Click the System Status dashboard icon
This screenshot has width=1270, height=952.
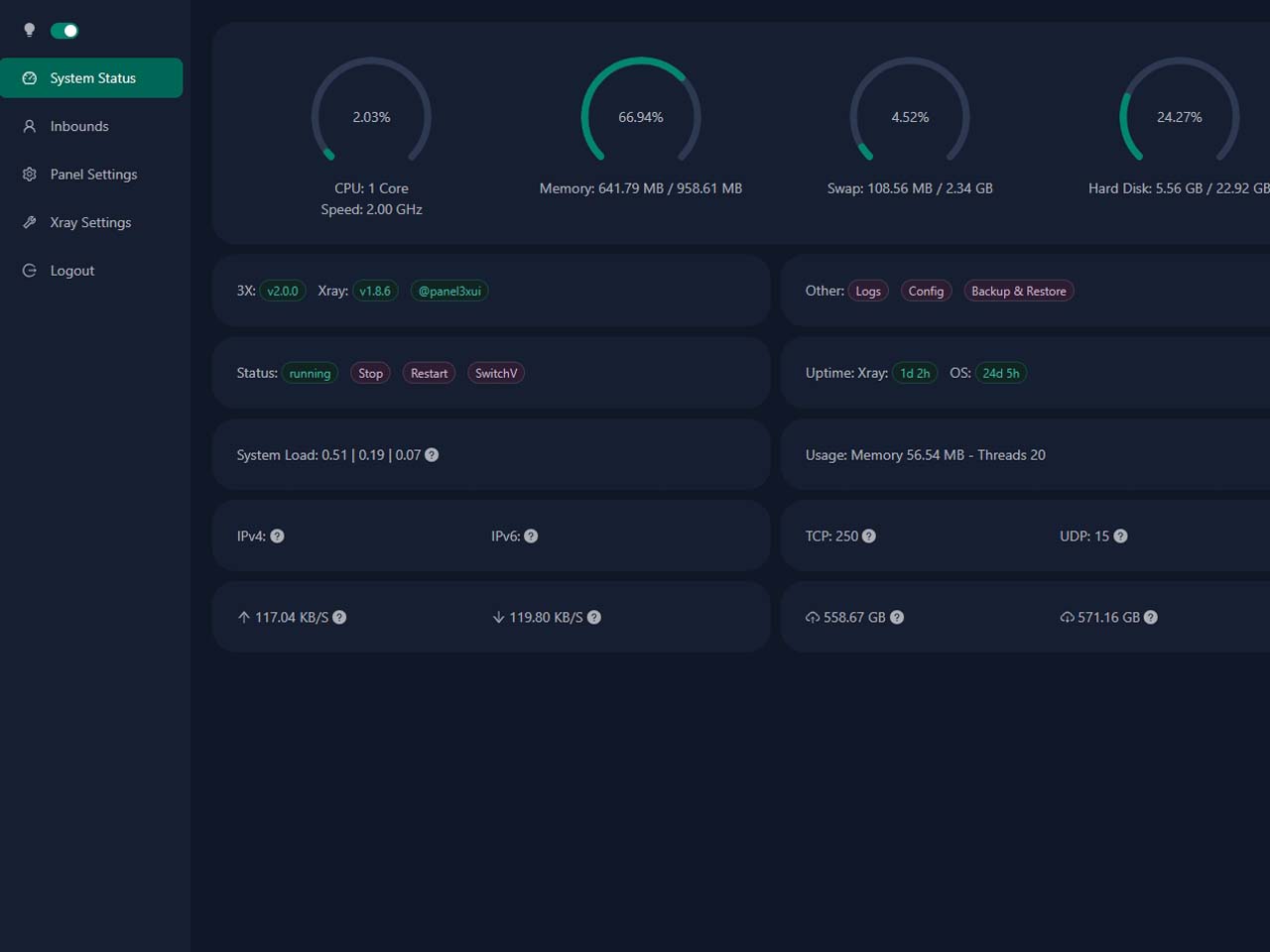tap(30, 78)
